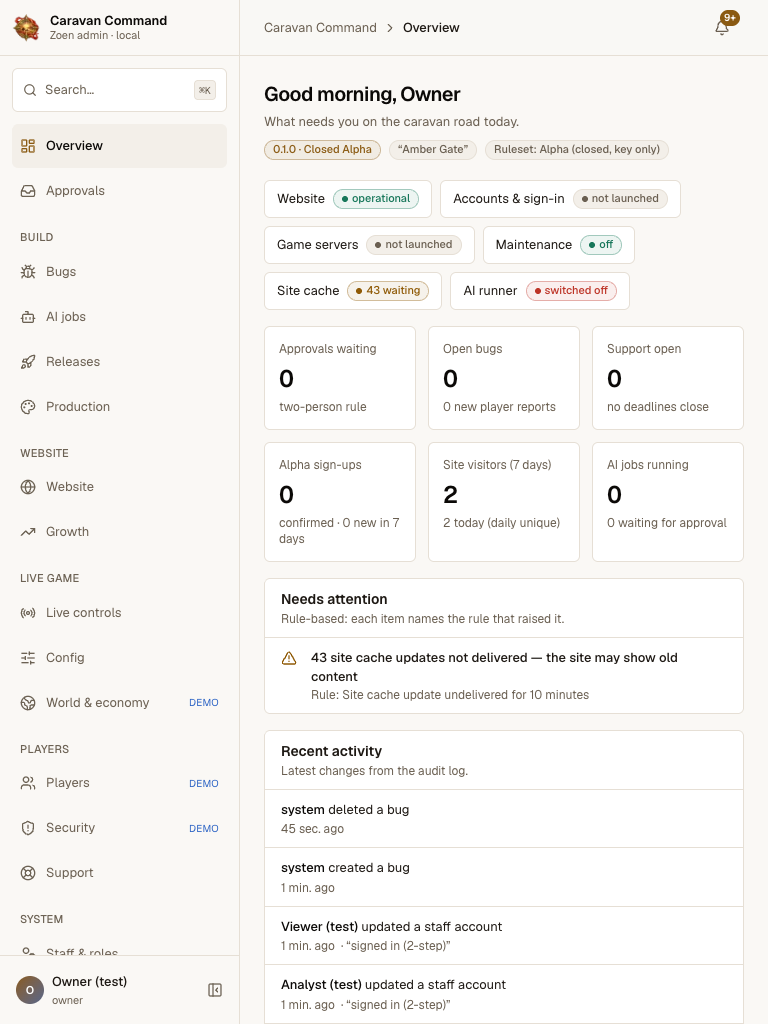Open AI jobs in sidebar
768x1024 pixels.
(x=120, y=317)
